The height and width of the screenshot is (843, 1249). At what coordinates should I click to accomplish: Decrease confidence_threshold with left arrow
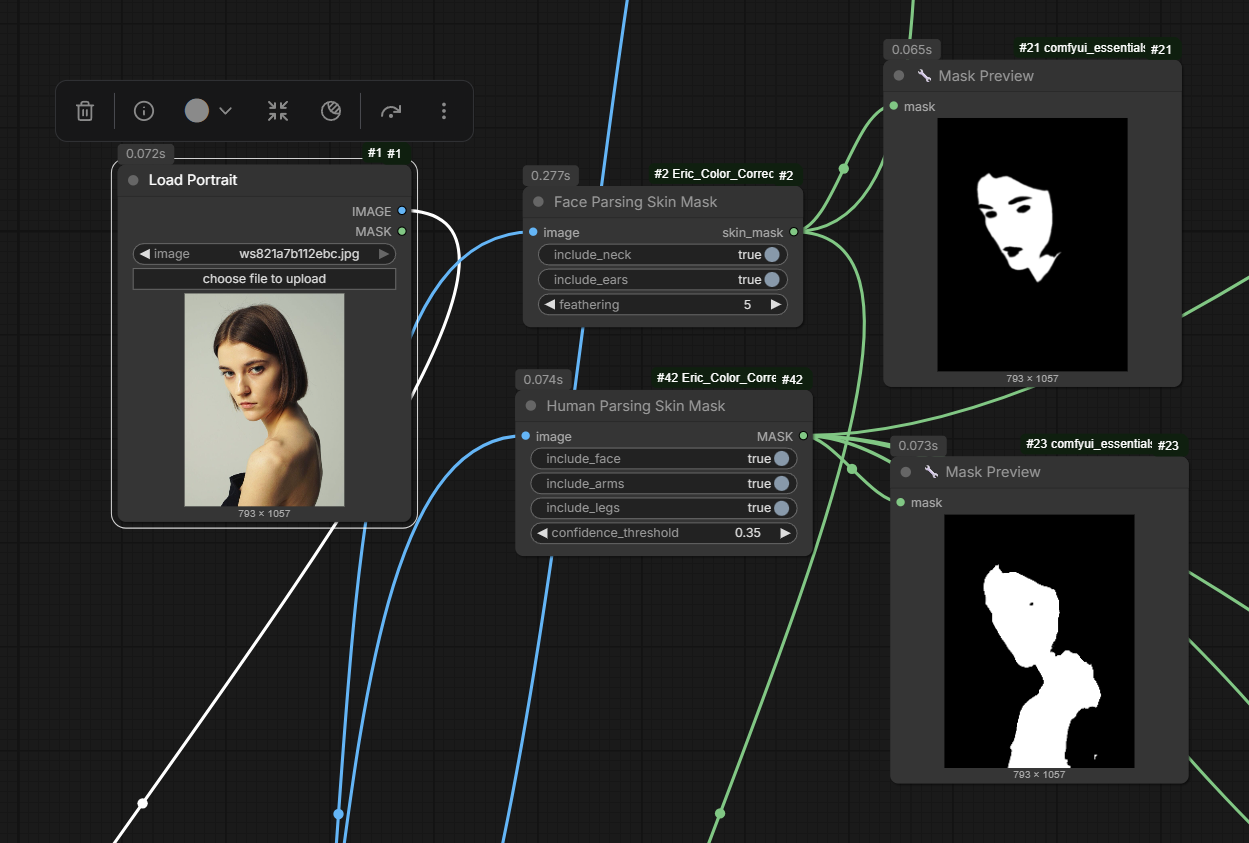click(542, 533)
